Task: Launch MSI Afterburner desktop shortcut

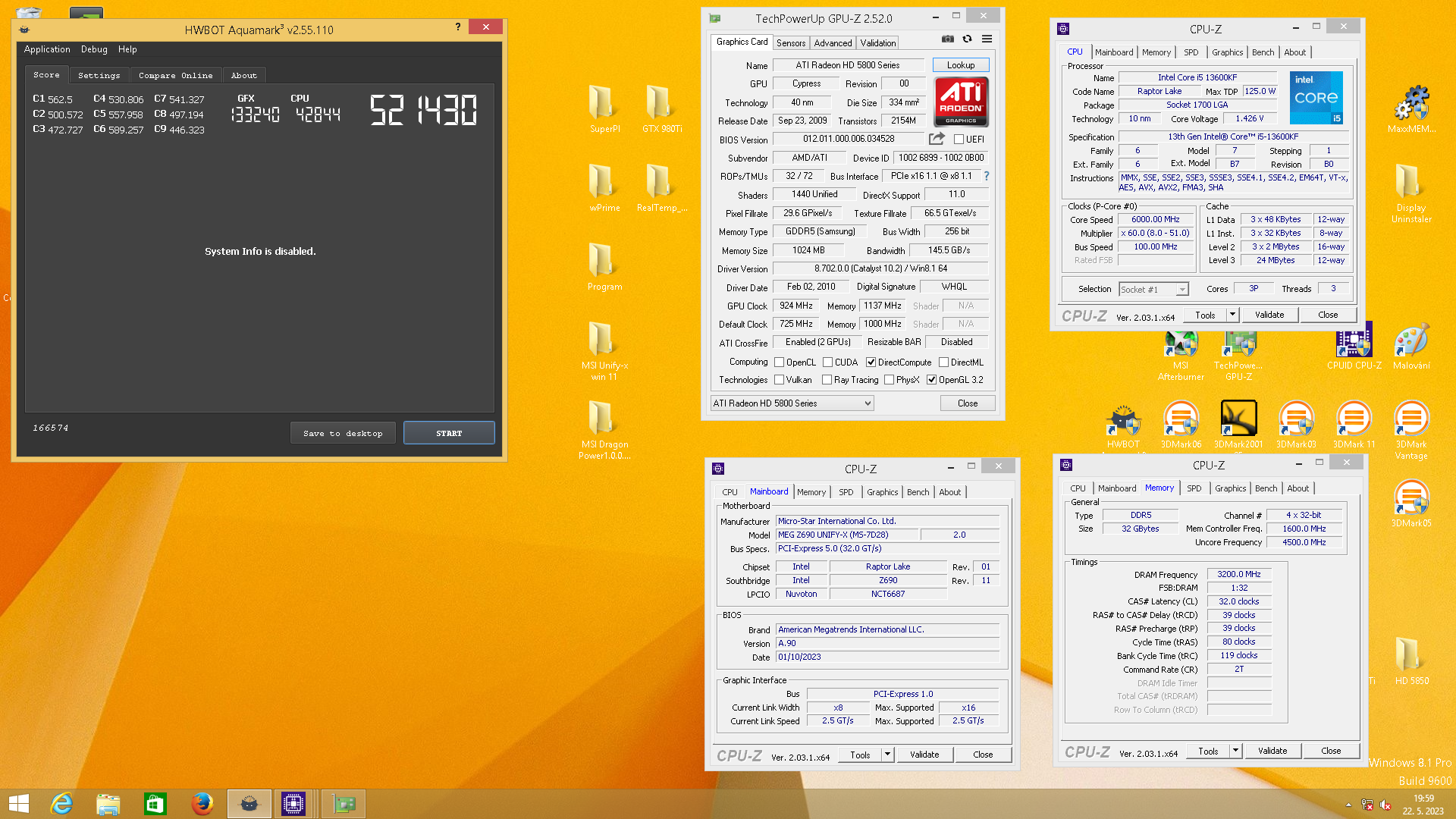Action: click(1181, 355)
